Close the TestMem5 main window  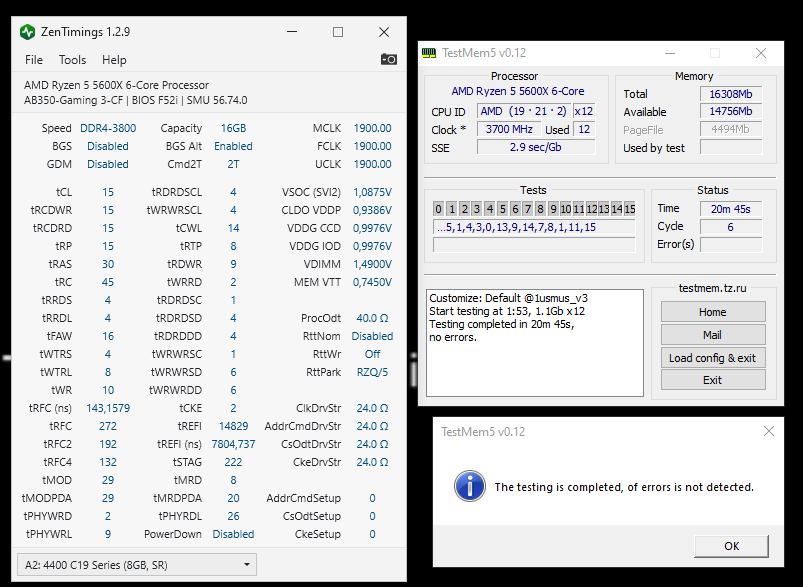click(x=761, y=53)
